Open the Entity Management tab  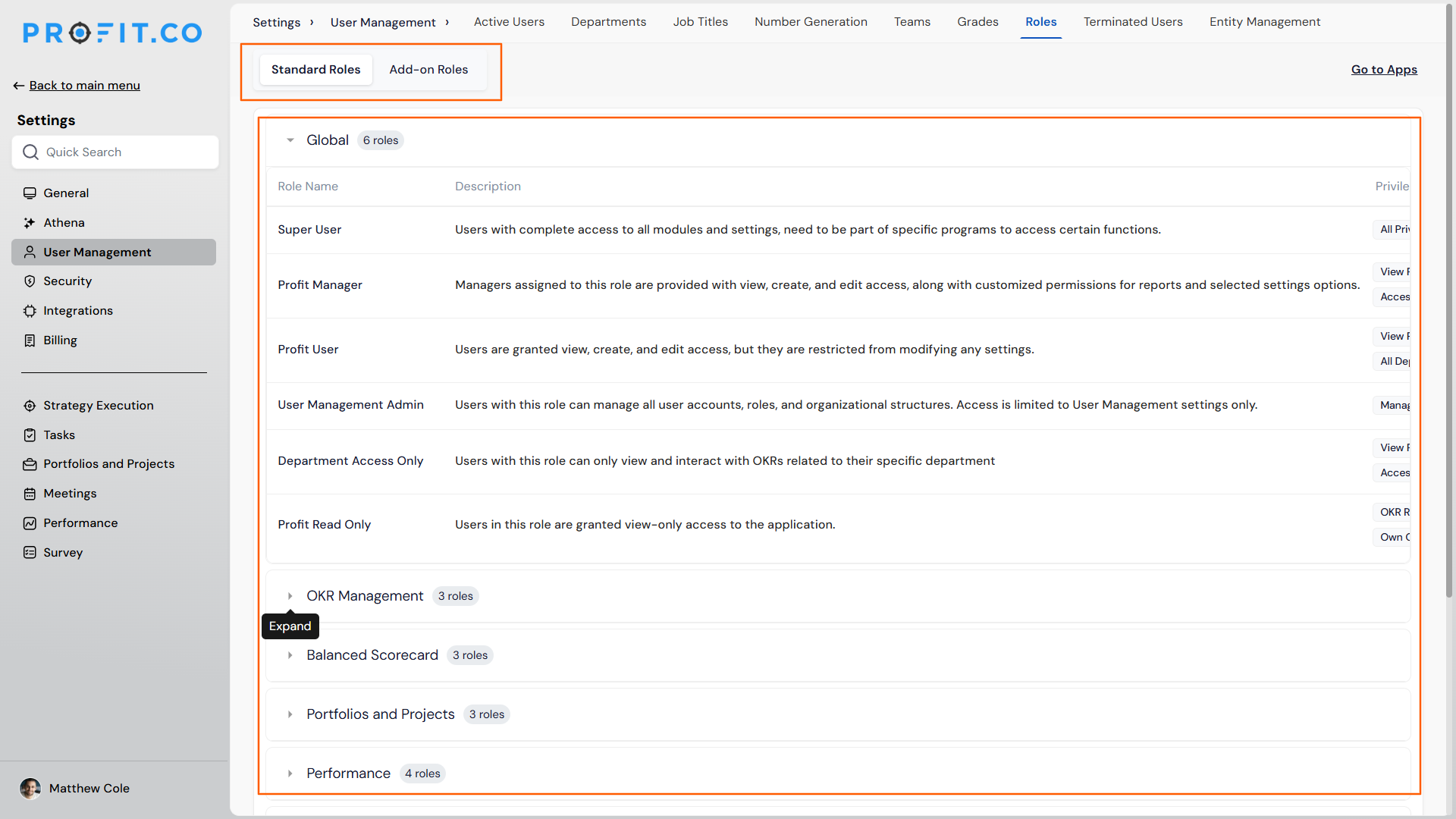point(1265,22)
